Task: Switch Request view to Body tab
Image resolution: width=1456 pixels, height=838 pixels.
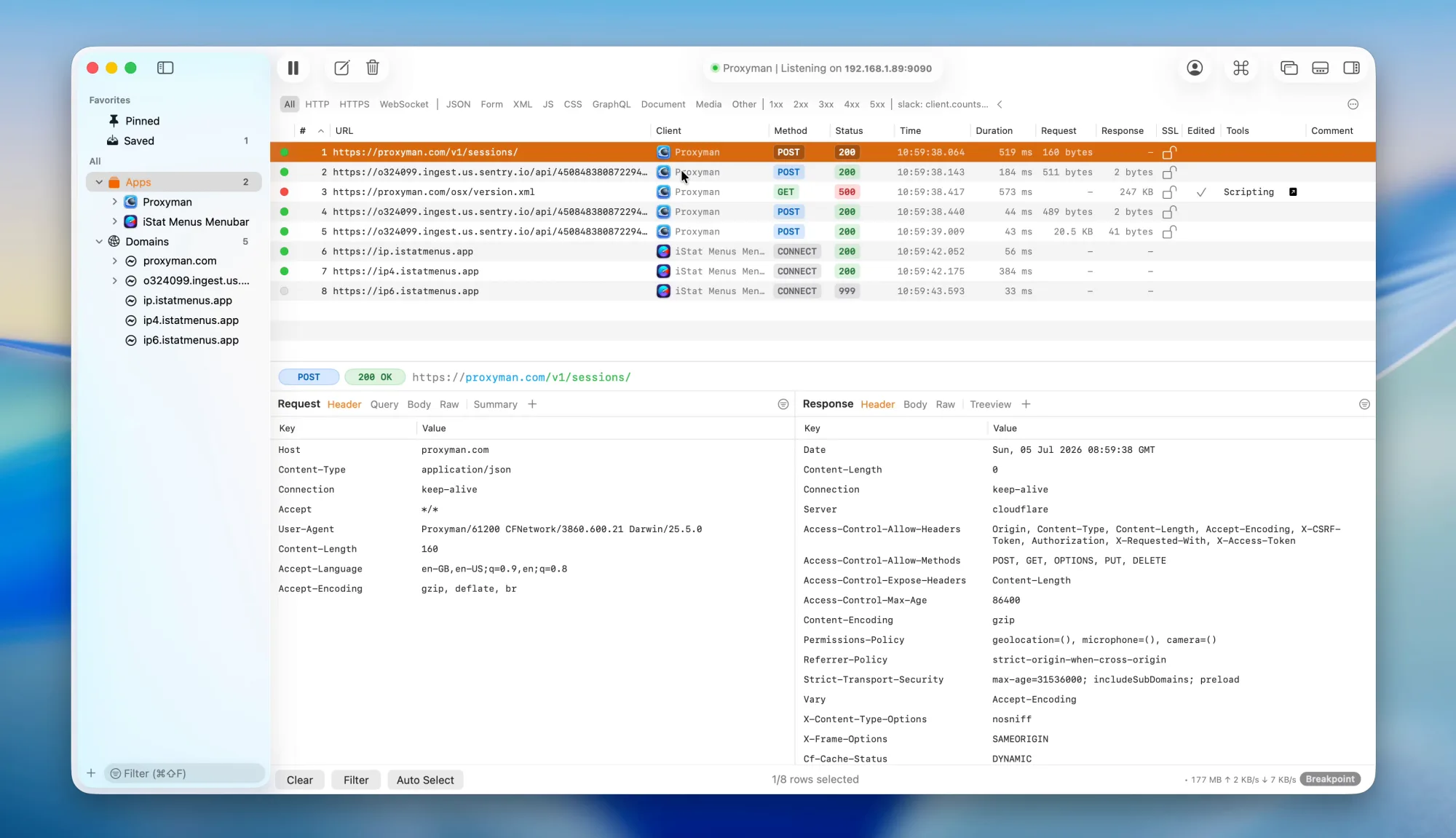Action: coord(419,404)
